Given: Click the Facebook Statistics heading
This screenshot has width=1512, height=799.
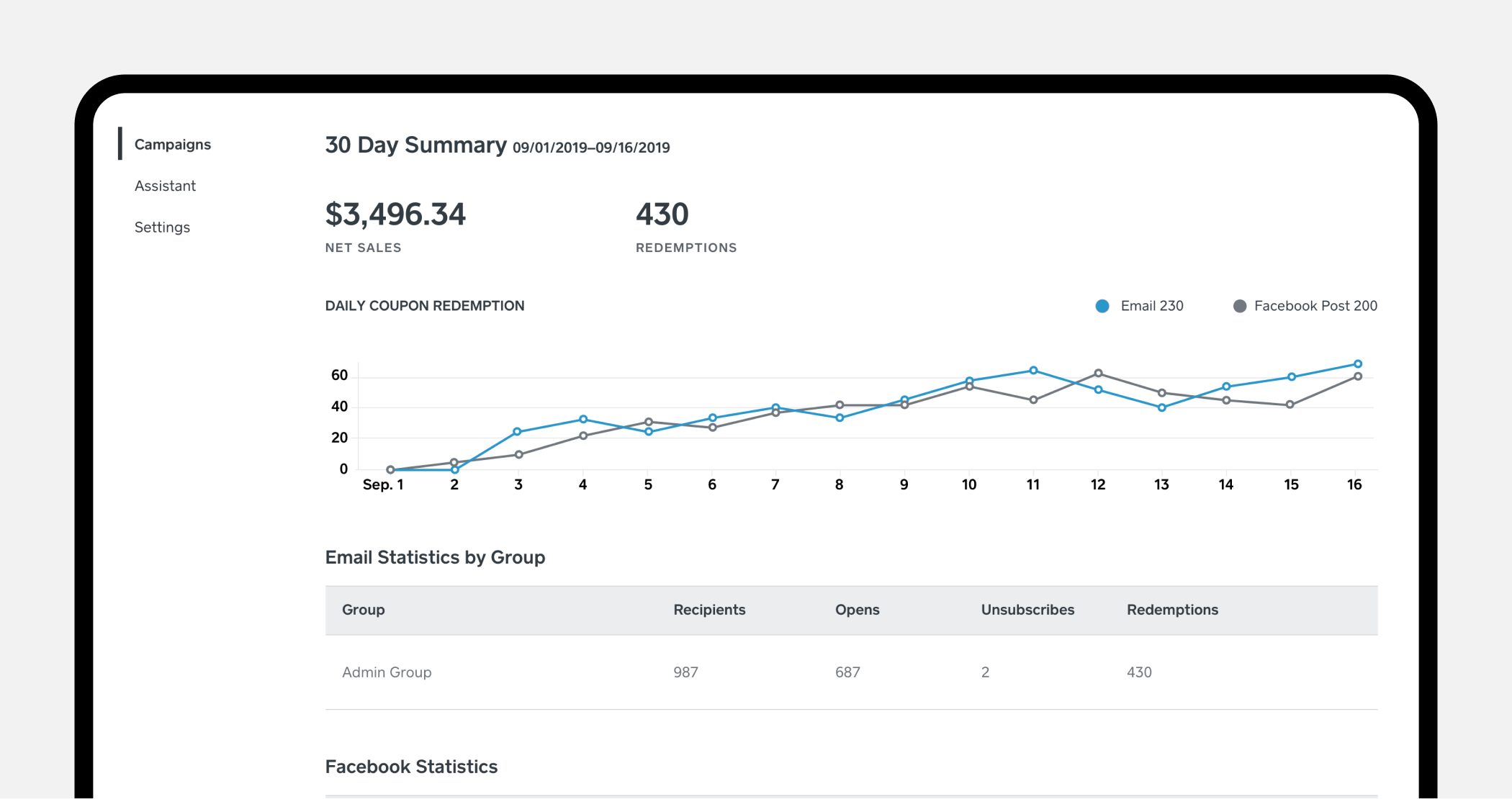Looking at the screenshot, I should [x=411, y=767].
